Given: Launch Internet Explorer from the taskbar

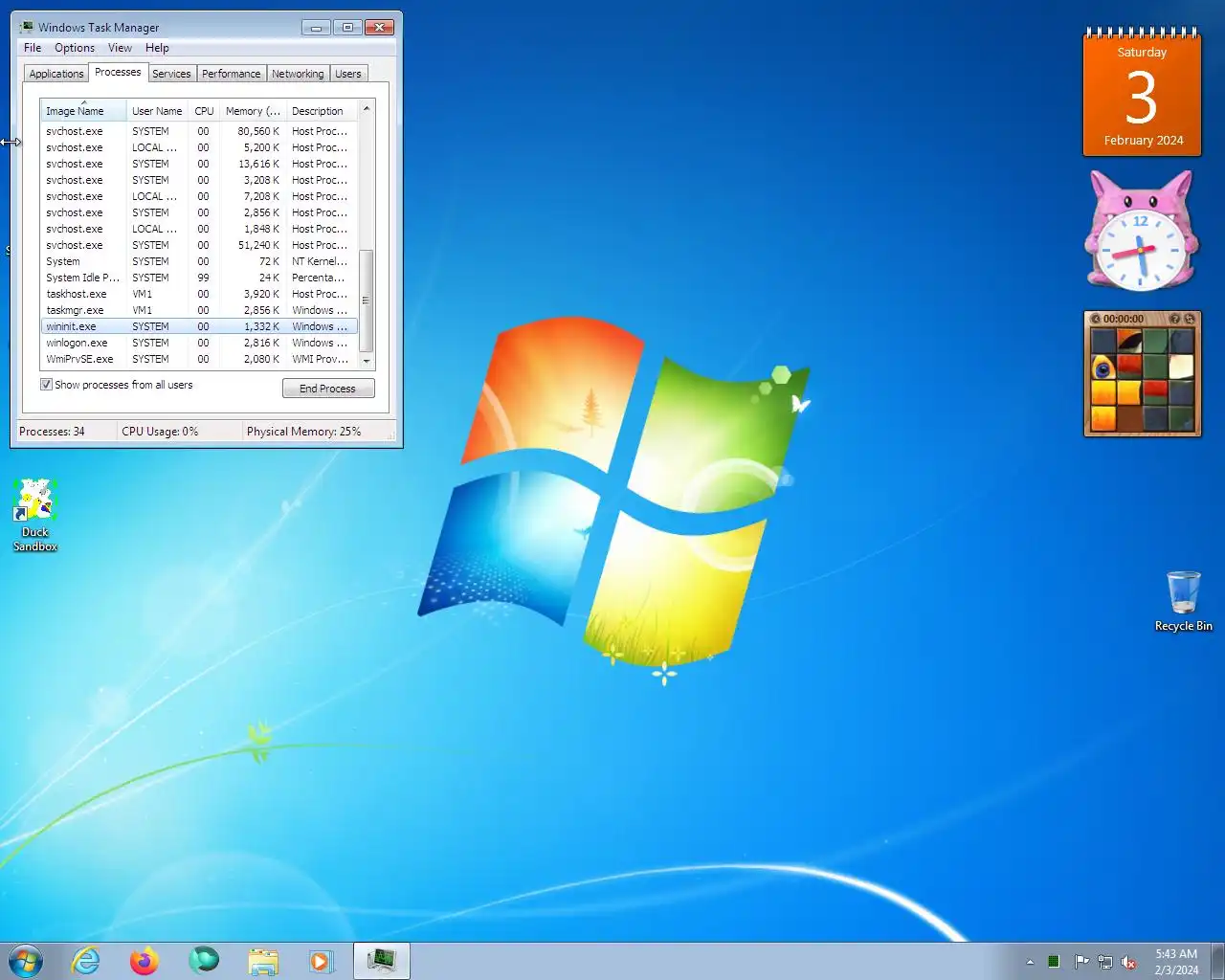Looking at the screenshot, I should [86, 961].
